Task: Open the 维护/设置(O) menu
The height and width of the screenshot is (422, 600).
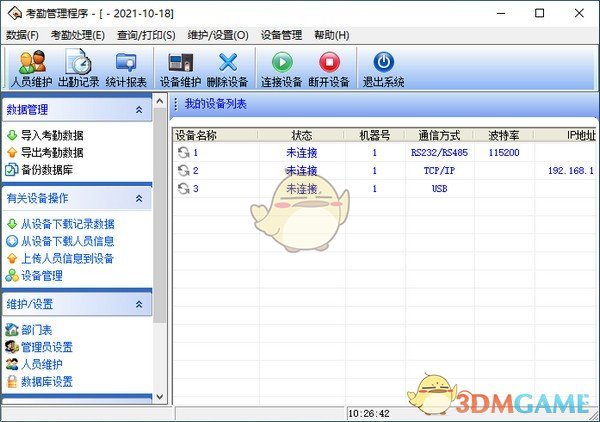Action: [x=218, y=35]
